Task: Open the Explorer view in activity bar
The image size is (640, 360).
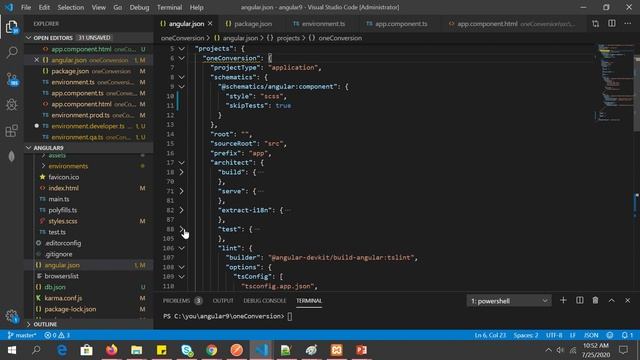Action: click(12, 27)
